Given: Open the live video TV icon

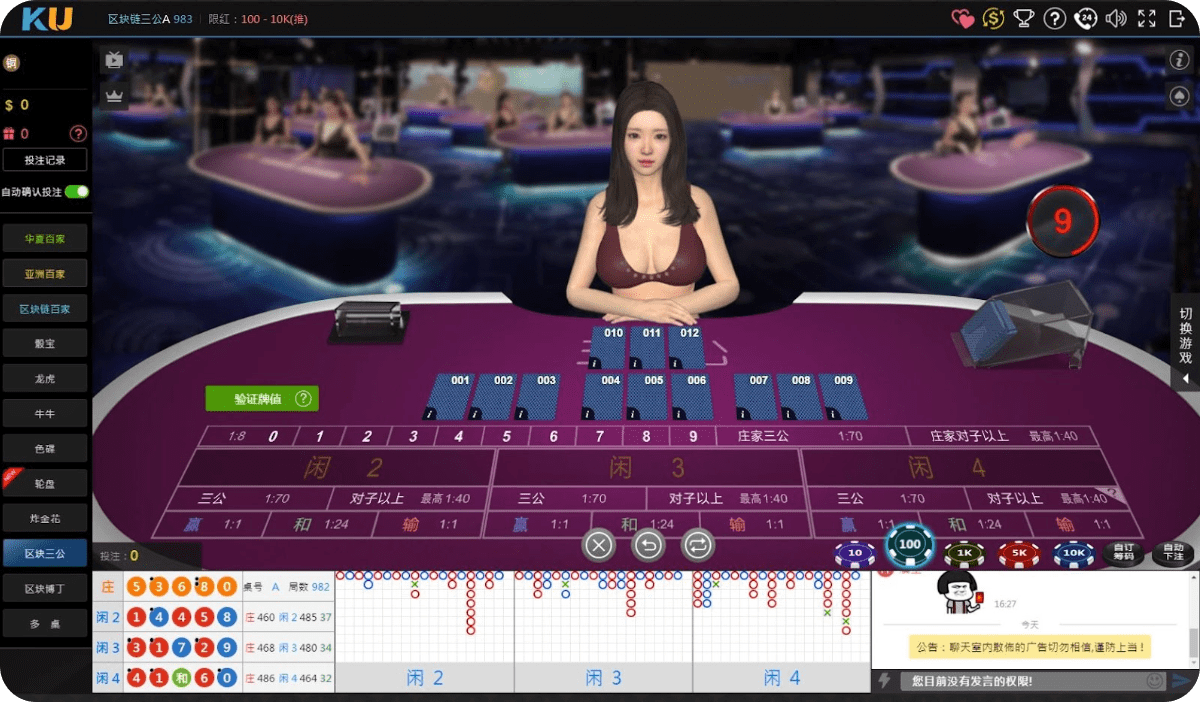Looking at the screenshot, I should [x=114, y=60].
